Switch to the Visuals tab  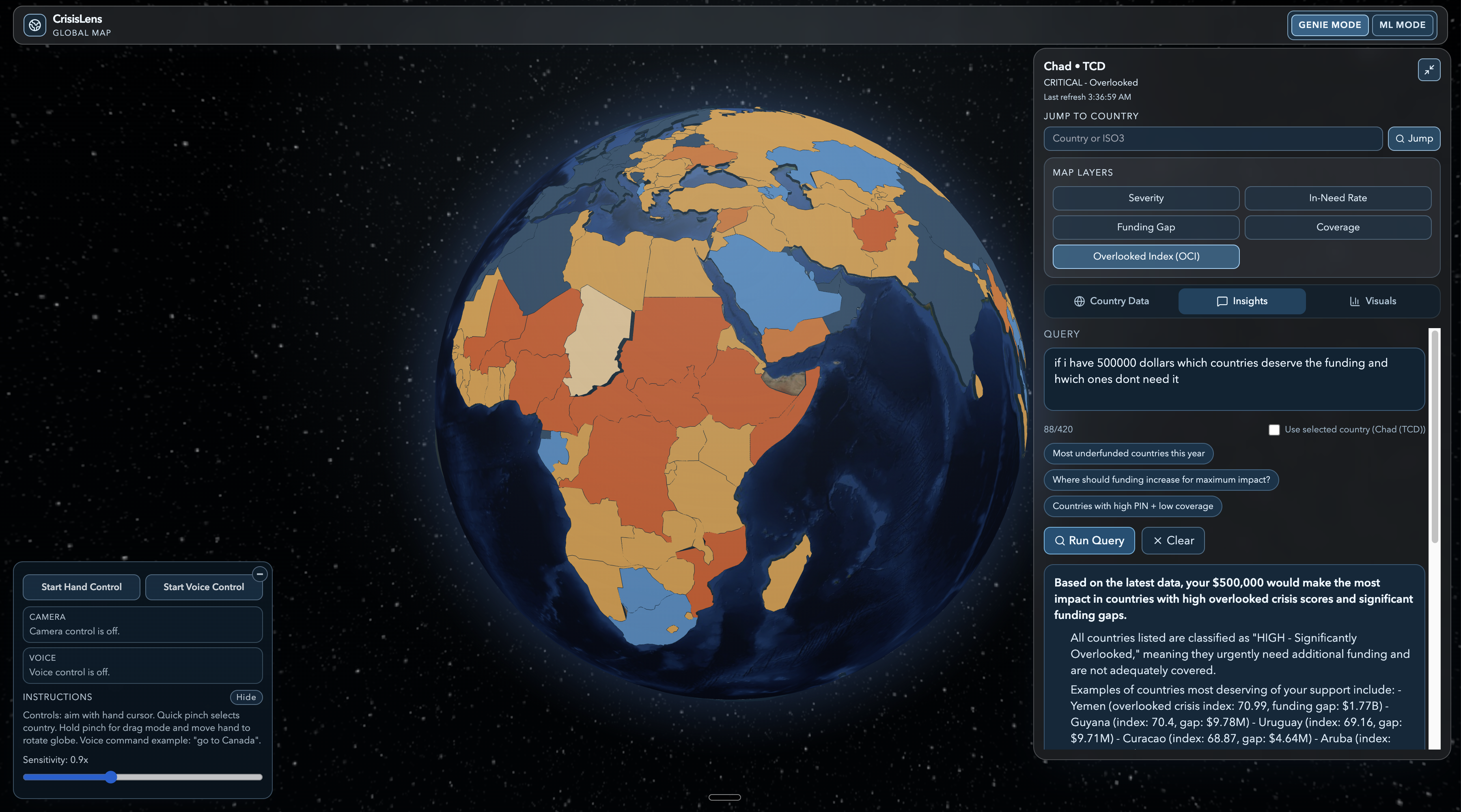click(1373, 301)
